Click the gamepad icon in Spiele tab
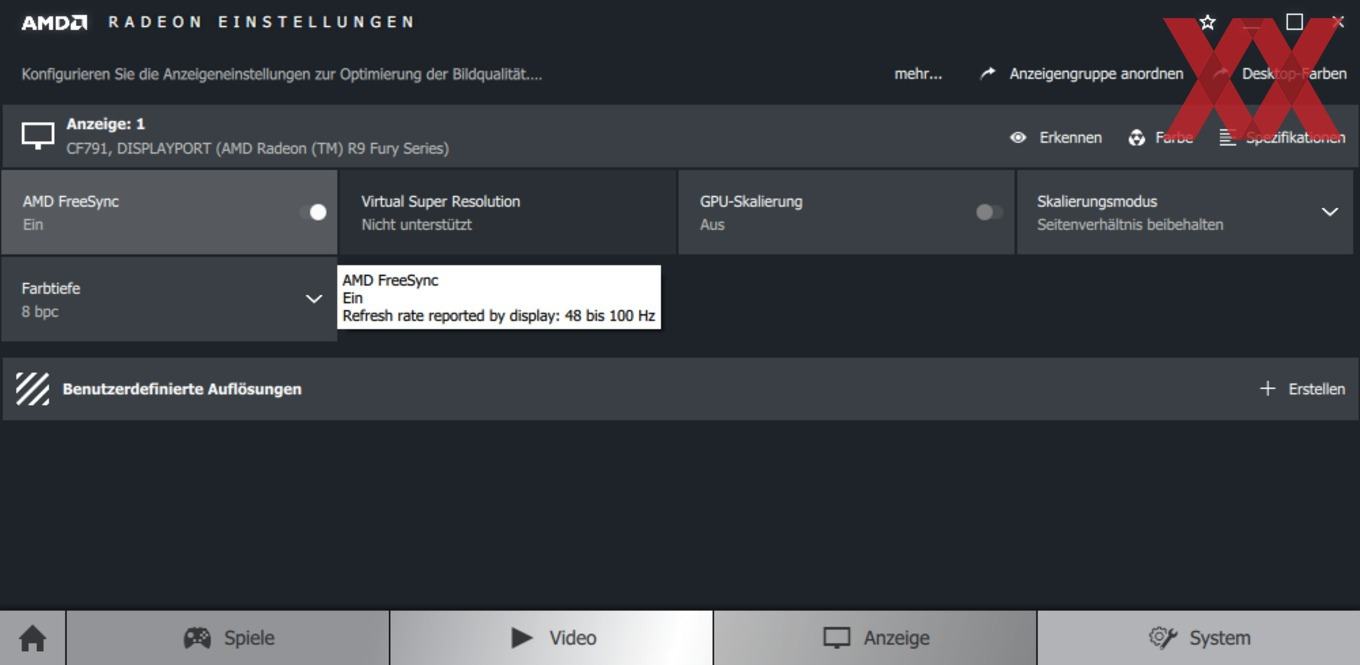Viewport: 1360px width, 665px height. click(x=197, y=638)
